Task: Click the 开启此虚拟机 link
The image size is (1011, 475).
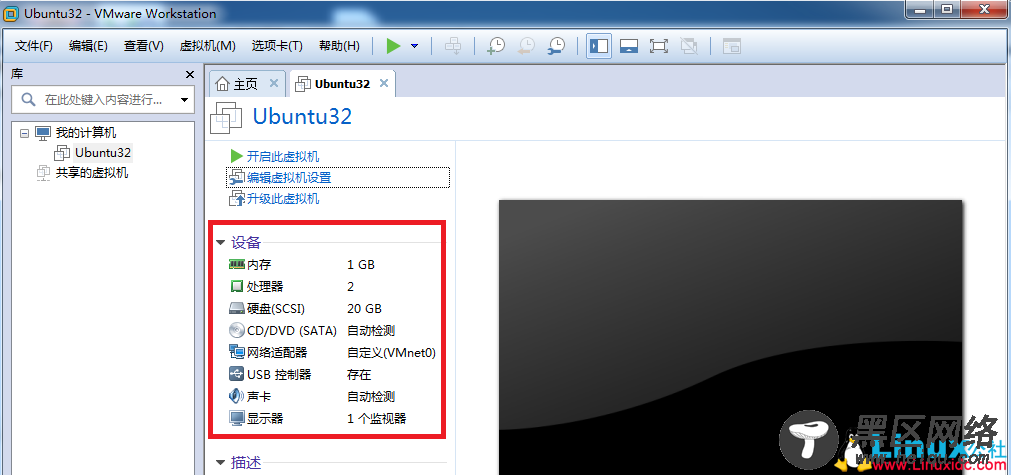Action: coord(282,157)
